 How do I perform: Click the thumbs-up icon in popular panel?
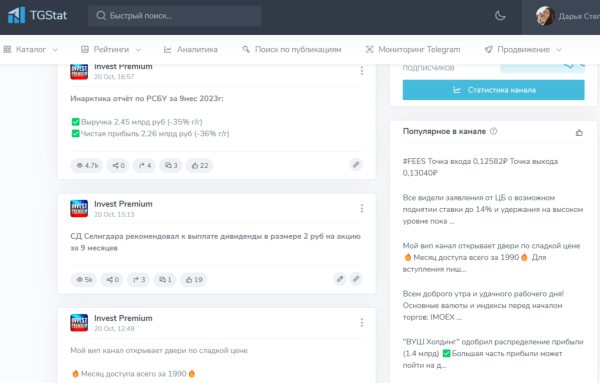pos(579,132)
